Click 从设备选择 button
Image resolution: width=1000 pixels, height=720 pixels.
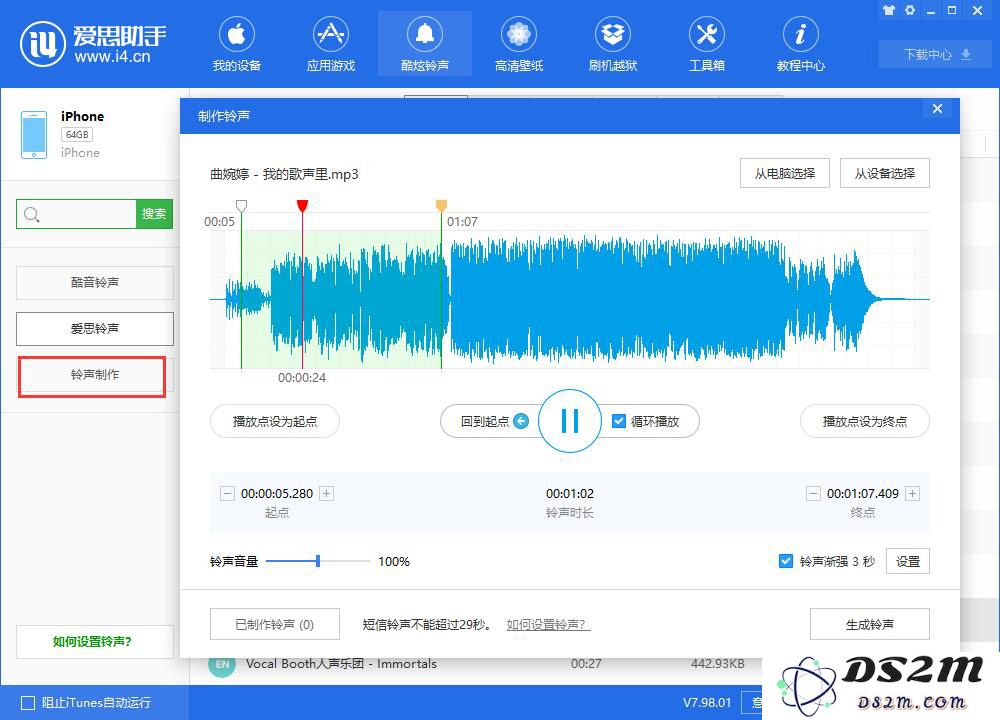885,173
